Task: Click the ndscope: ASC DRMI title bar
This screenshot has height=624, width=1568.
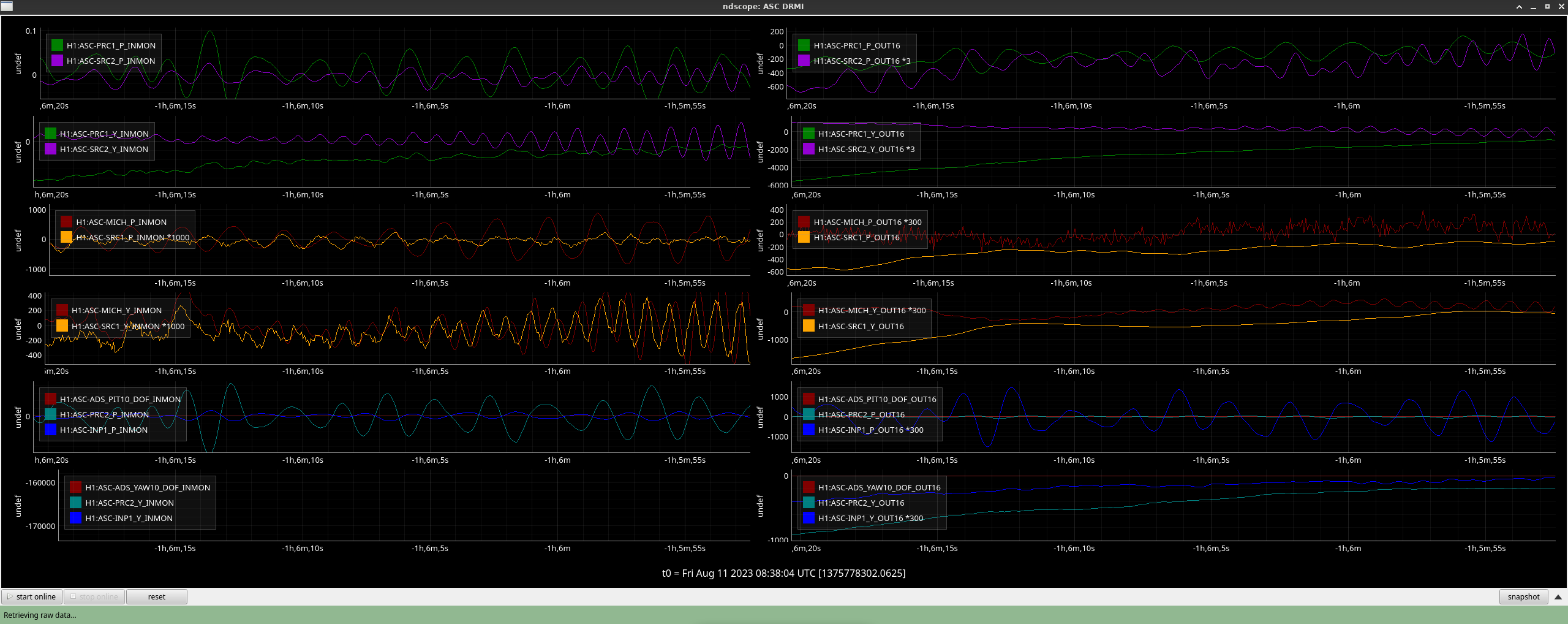Action: pos(763,6)
